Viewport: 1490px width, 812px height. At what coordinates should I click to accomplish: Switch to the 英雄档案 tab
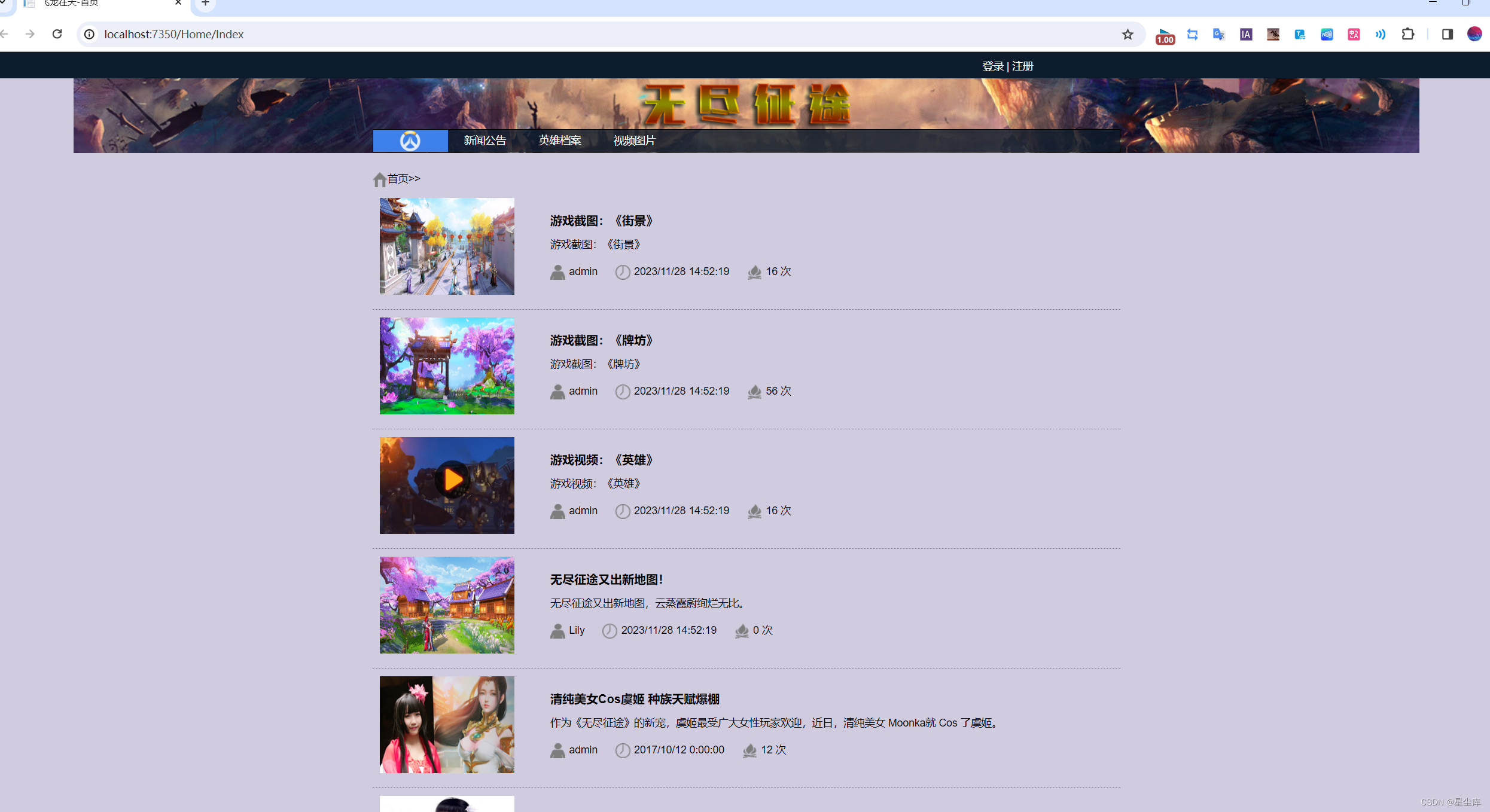[x=559, y=140]
